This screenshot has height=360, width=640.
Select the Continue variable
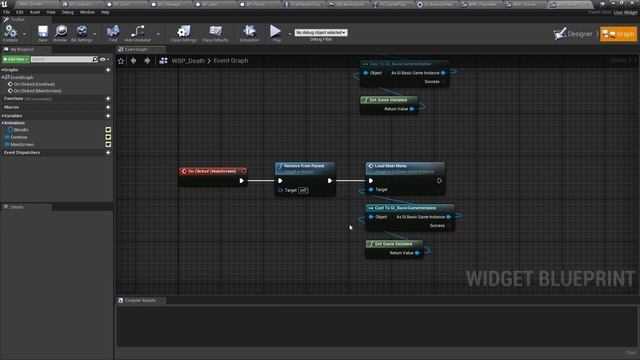[x=19, y=137]
